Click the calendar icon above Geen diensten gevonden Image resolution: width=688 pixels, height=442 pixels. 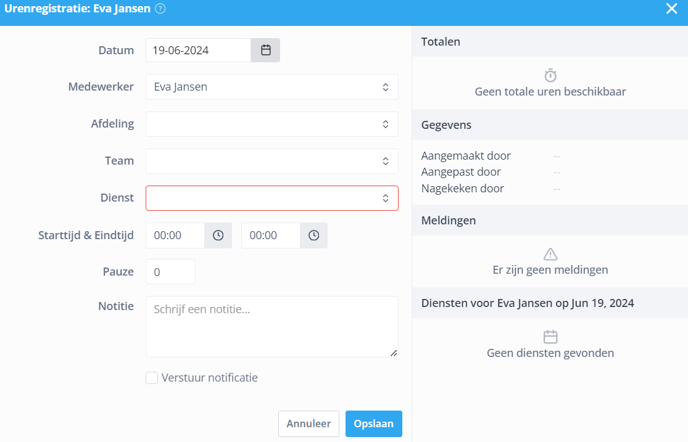click(x=550, y=337)
